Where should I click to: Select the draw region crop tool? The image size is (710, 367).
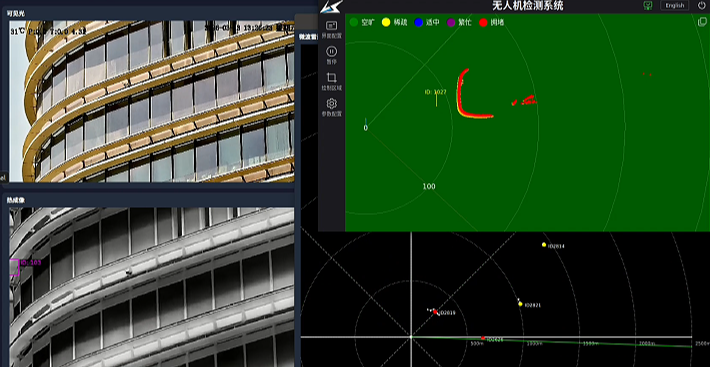pos(331,77)
